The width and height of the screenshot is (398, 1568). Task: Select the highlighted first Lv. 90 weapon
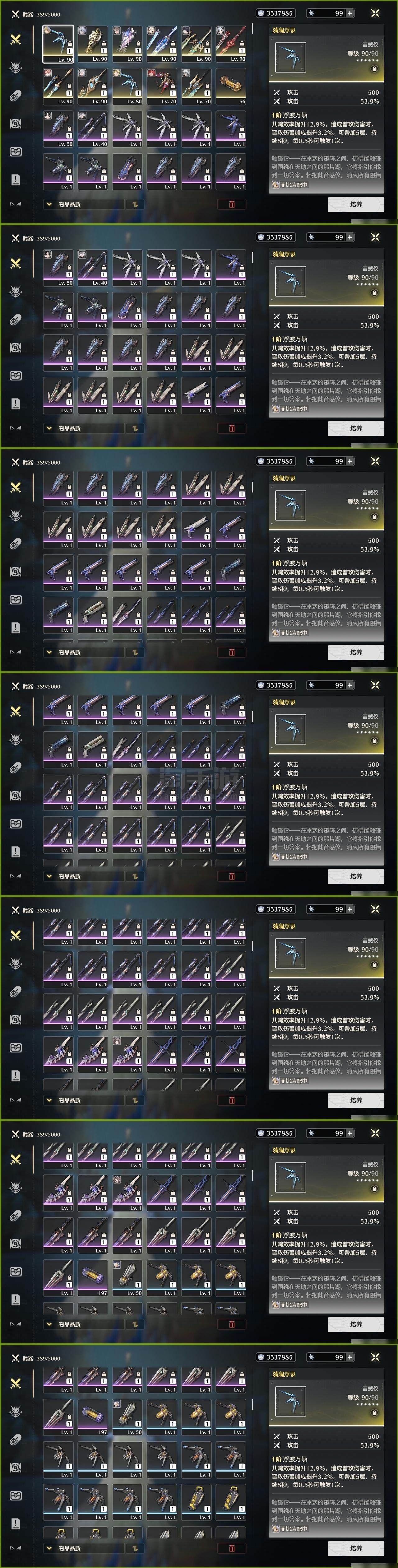[58, 44]
